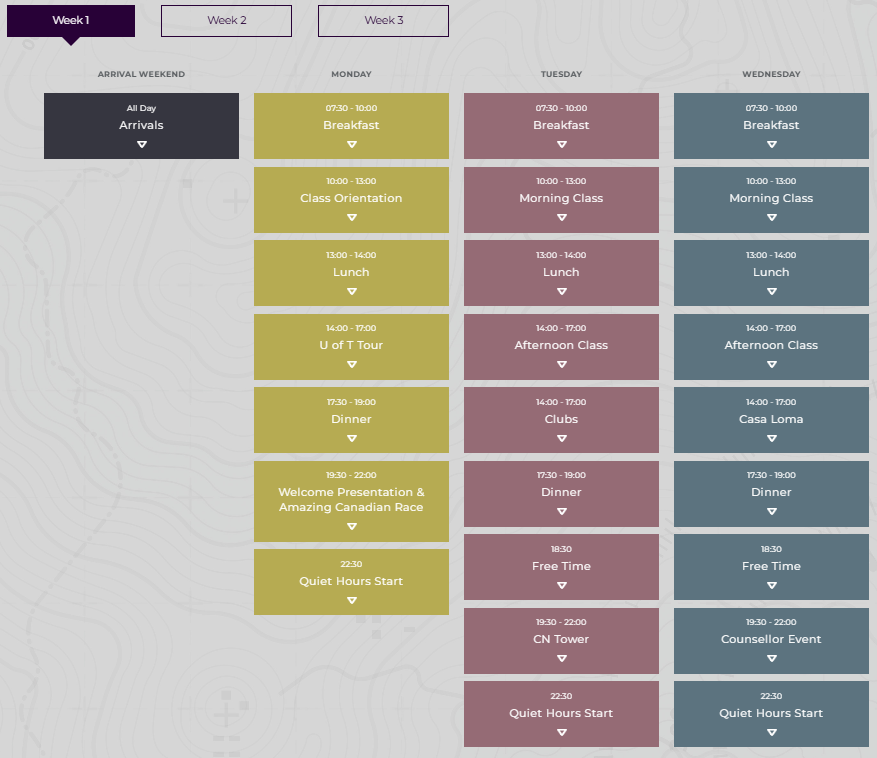Open Monday Breakfast event card
877x758 pixels.
coord(351,125)
